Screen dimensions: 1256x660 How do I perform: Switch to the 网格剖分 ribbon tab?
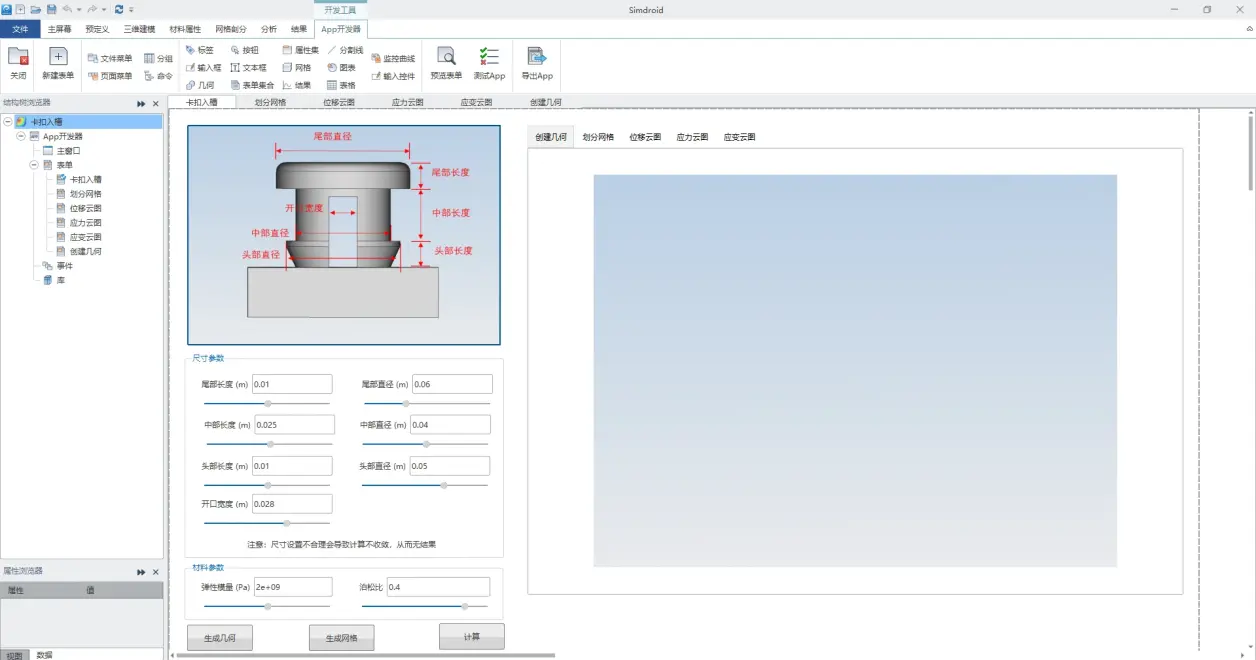coord(231,29)
